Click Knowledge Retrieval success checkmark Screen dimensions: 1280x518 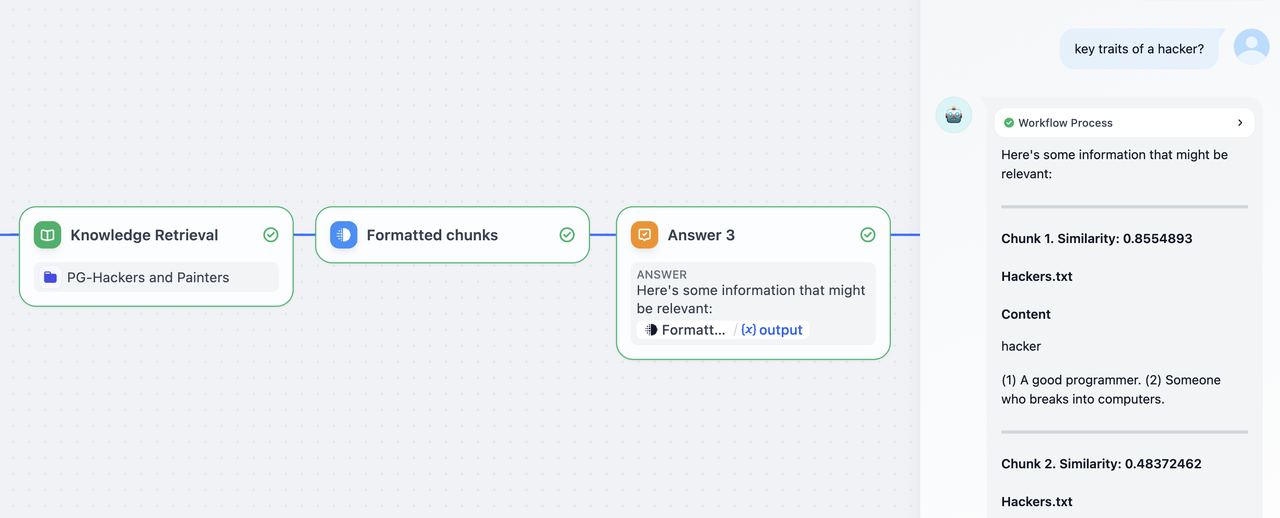[270, 235]
